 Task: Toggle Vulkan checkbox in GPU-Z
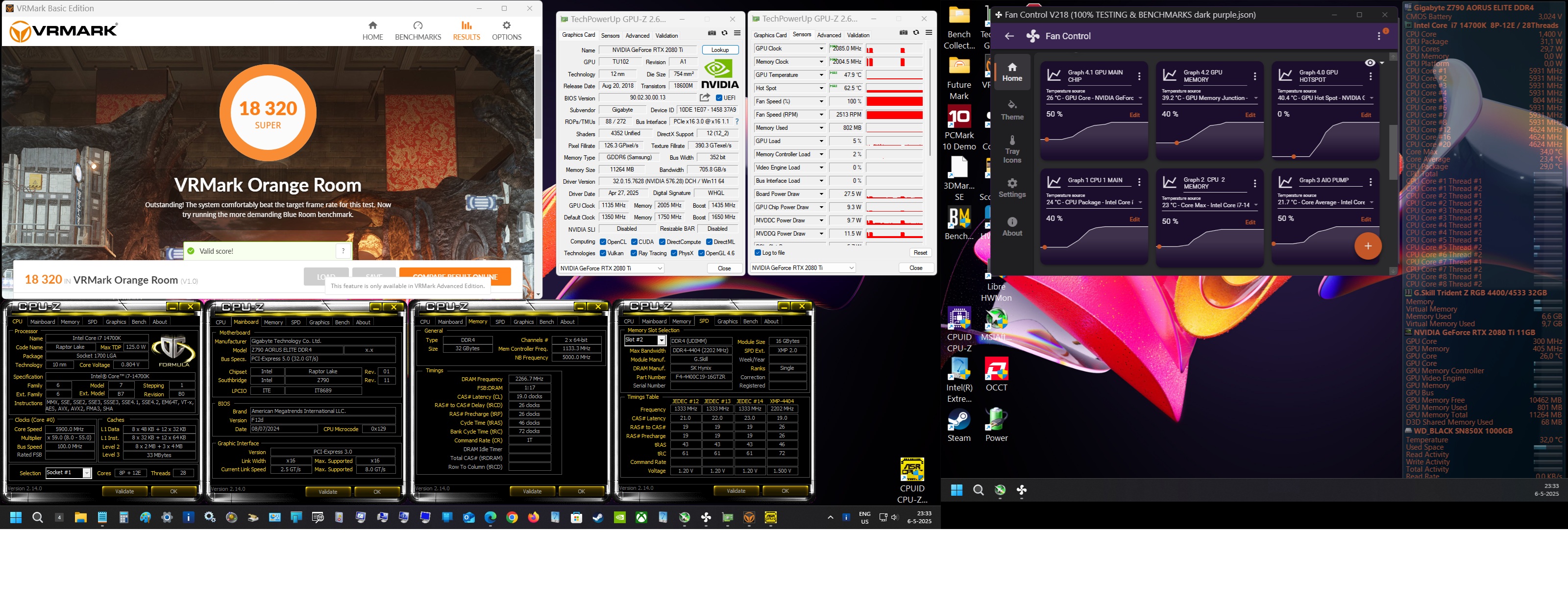point(603,254)
